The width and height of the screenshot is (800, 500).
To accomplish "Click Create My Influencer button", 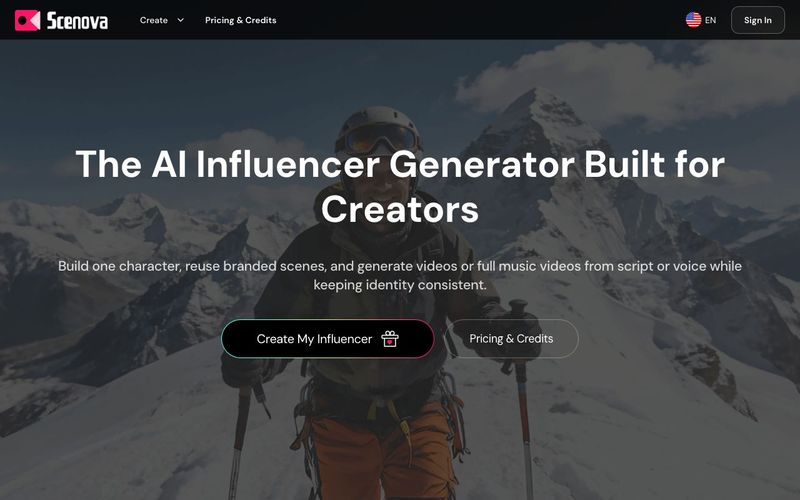I will pos(328,339).
